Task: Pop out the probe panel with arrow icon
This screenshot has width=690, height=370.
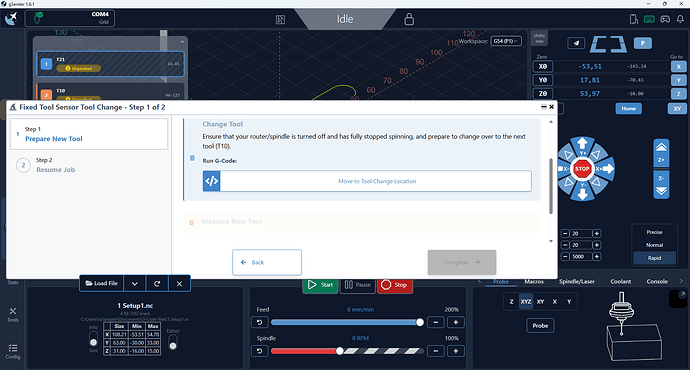Action: click(682, 294)
